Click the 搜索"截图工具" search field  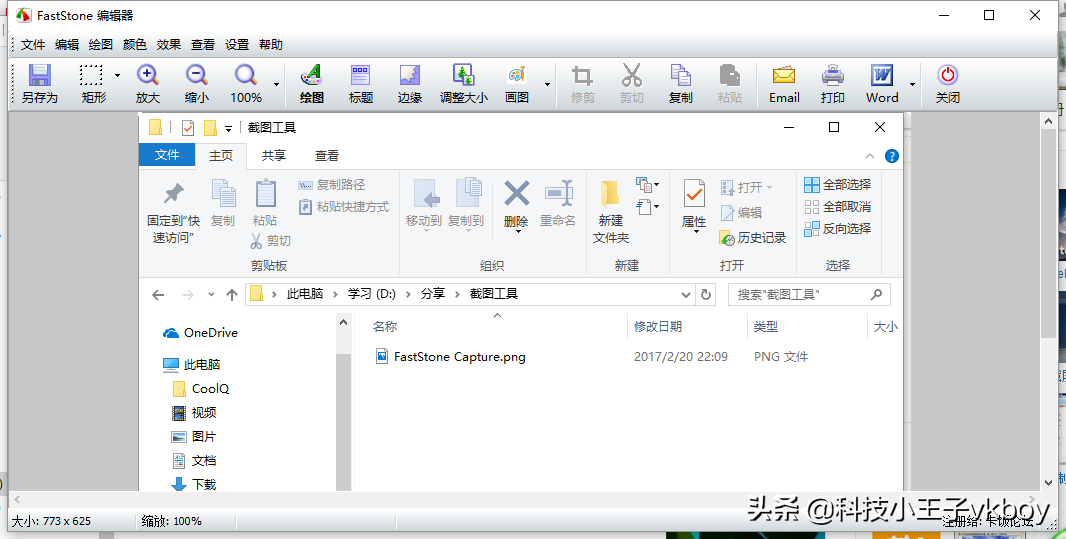[x=809, y=294]
